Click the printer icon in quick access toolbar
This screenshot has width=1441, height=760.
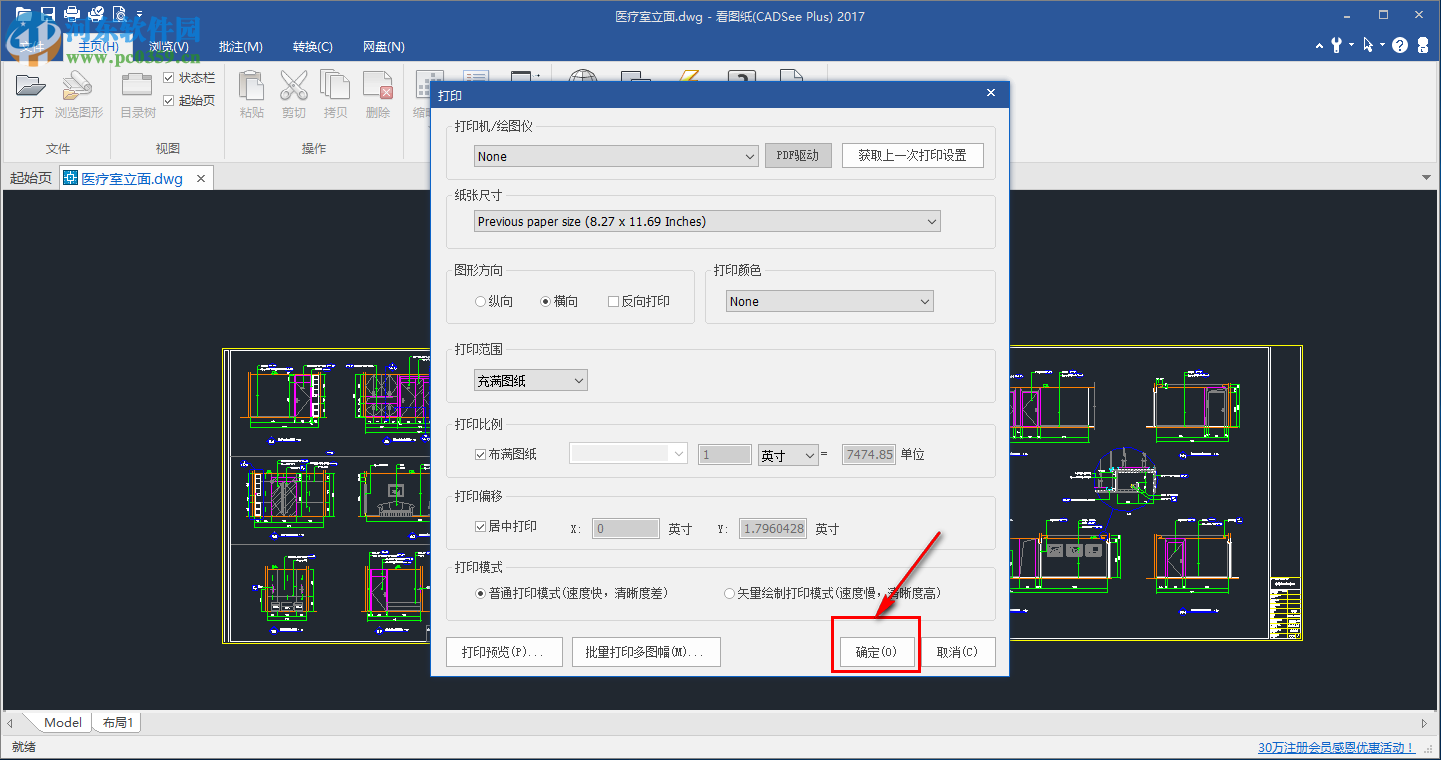point(72,14)
